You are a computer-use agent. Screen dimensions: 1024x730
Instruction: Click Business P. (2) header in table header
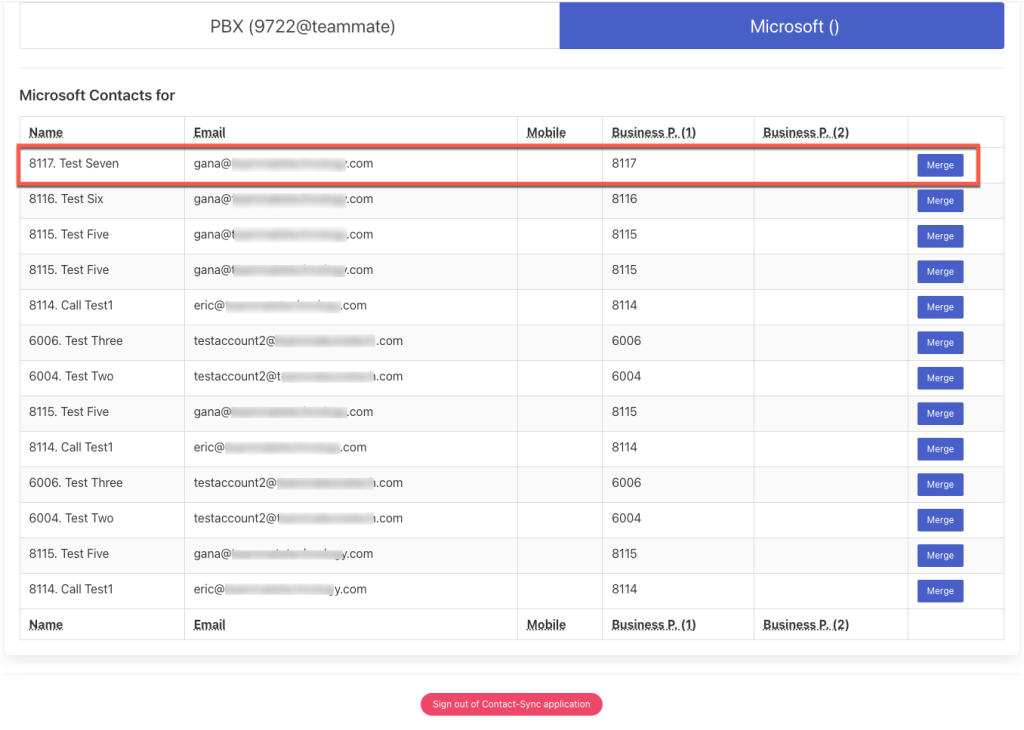click(805, 132)
